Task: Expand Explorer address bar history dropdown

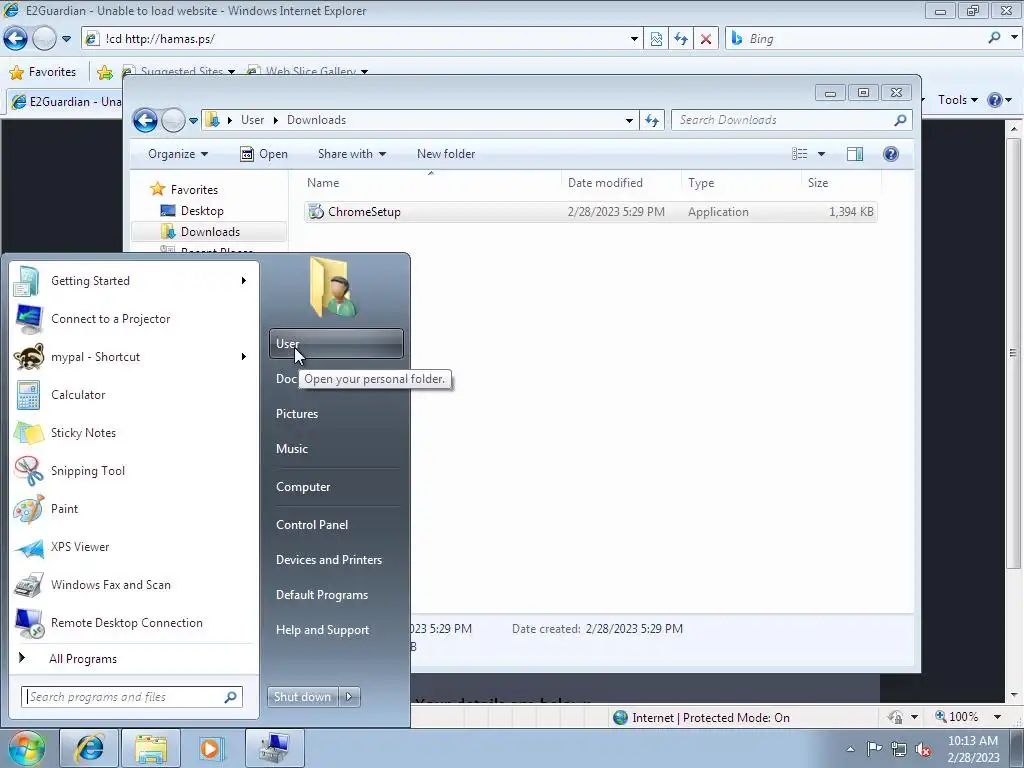Action: pyautogui.click(x=629, y=120)
